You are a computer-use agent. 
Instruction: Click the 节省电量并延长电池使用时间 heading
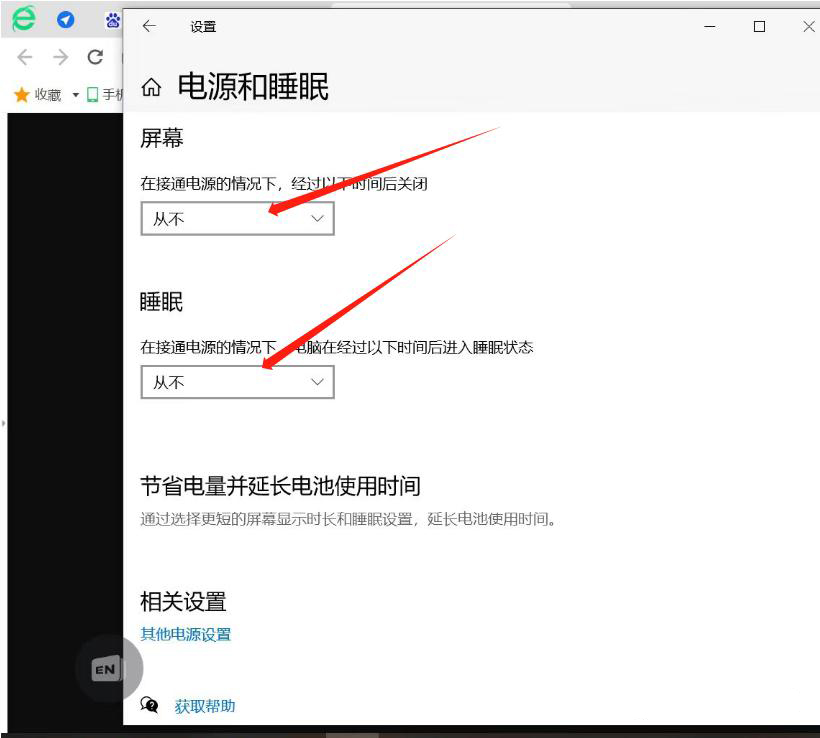click(x=280, y=486)
